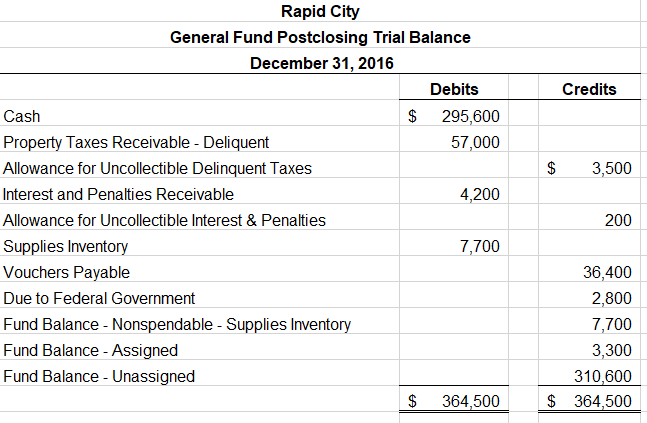This screenshot has width=647, height=423.
Task: Click the Due to Federal Government label
Action: click(x=99, y=298)
